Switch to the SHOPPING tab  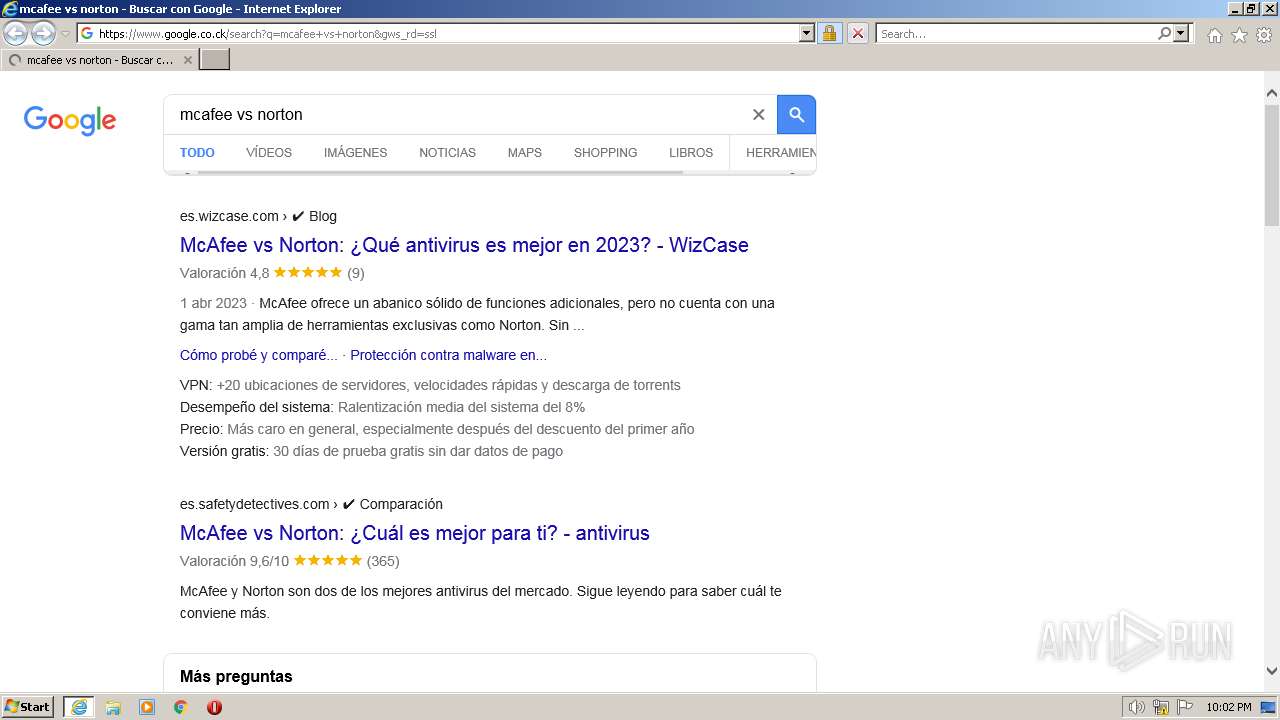[605, 153]
